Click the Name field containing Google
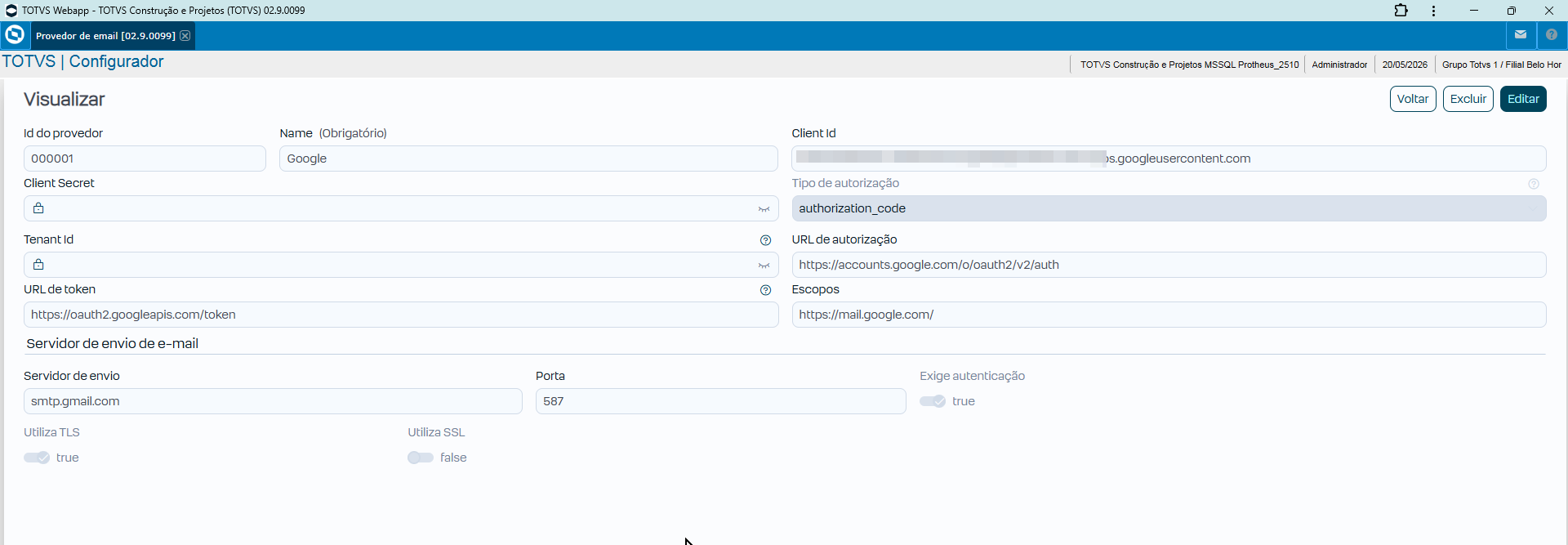 coord(528,159)
